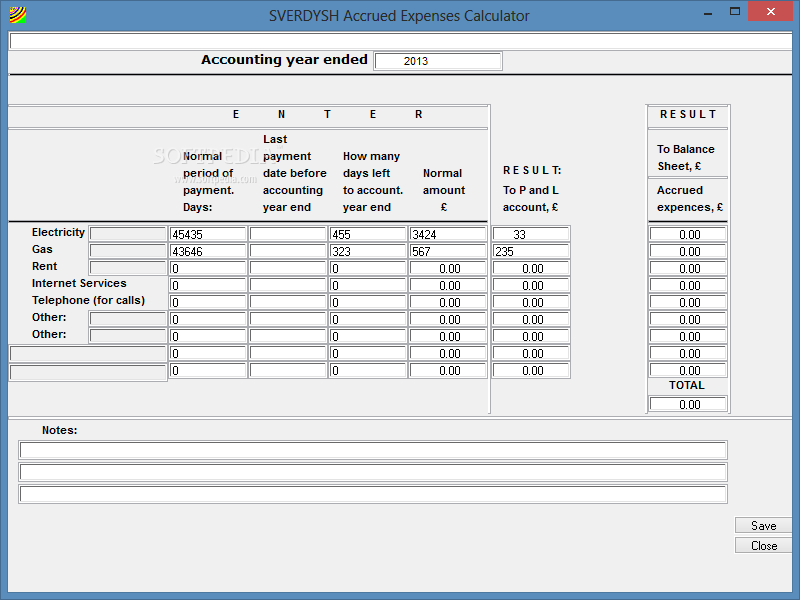
Task: Click the Telephone (for calls) label
Action: pyautogui.click(x=88, y=300)
